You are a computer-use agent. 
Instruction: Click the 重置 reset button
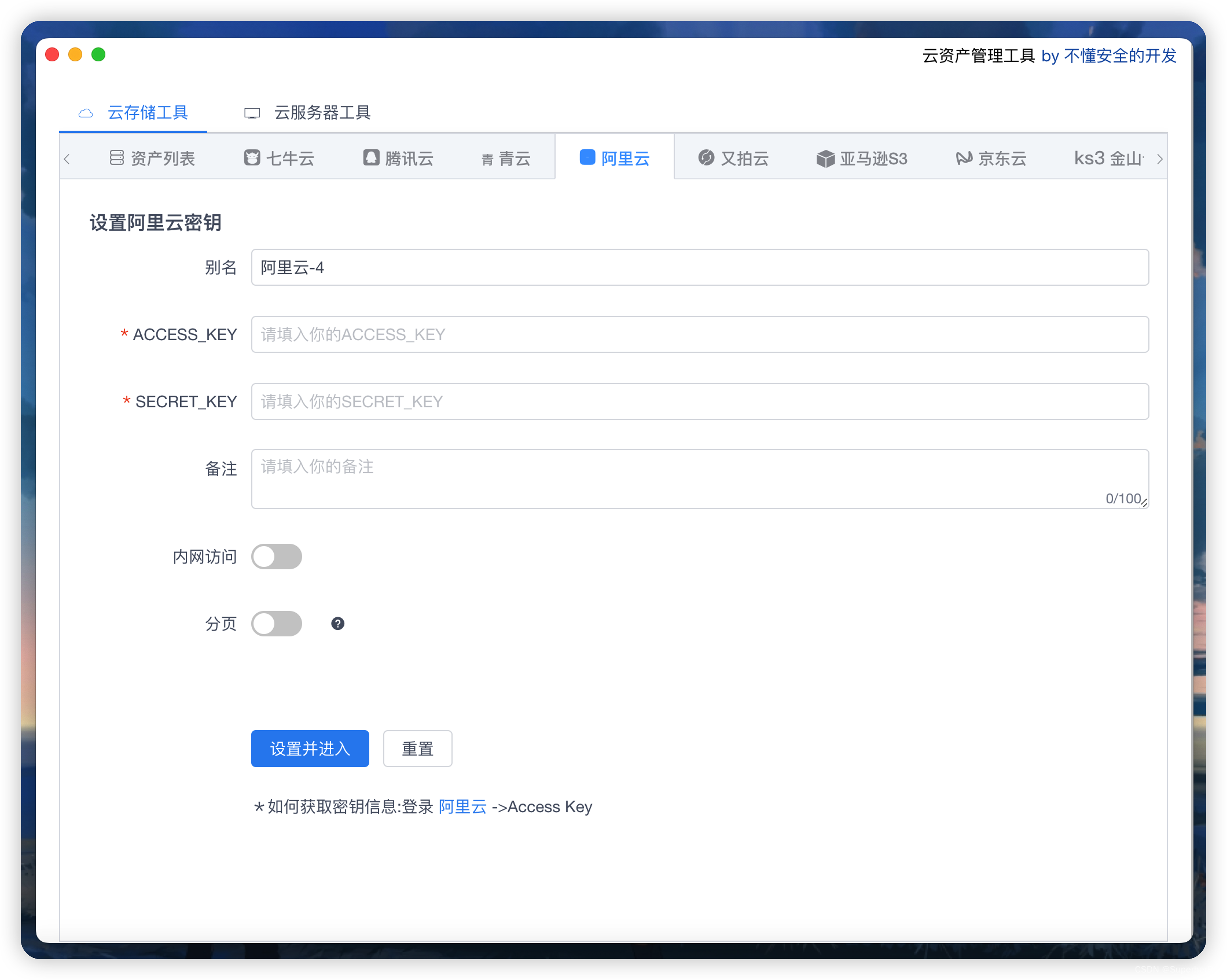pos(417,749)
